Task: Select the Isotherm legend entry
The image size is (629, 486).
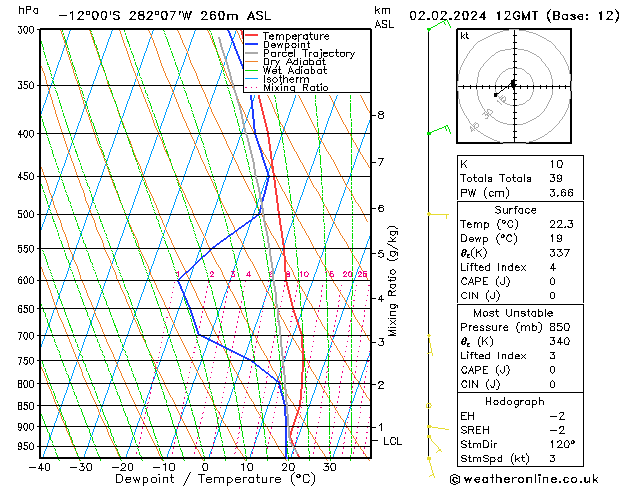Action: click(286, 79)
